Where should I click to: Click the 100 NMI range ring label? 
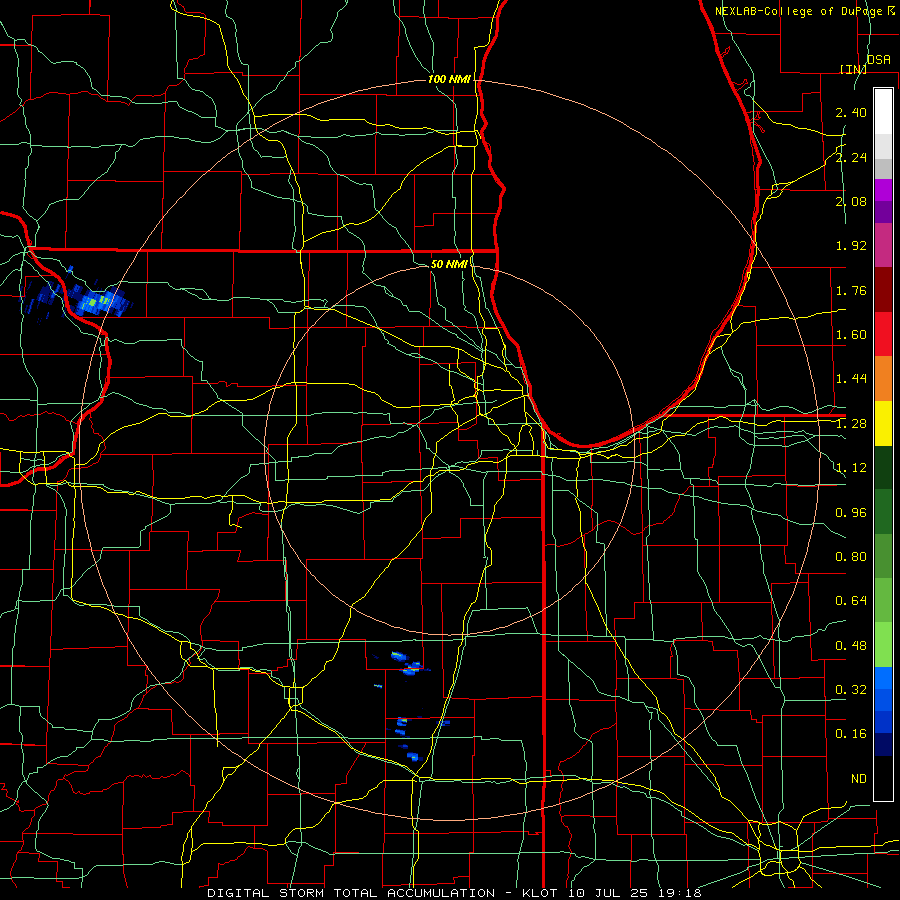pos(449,79)
